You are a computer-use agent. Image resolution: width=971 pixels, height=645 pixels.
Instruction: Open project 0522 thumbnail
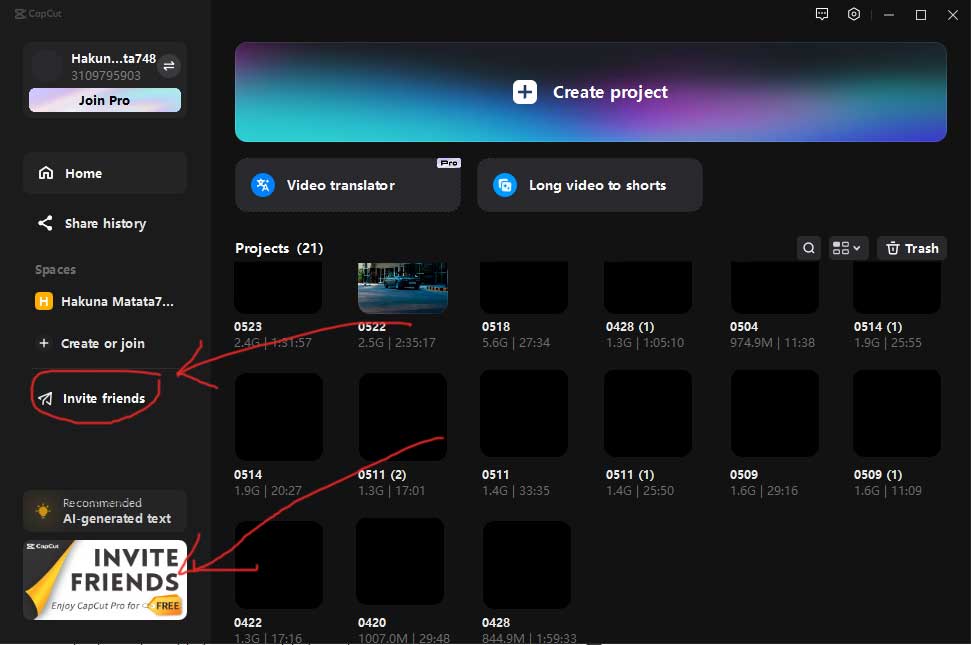coord(403,288)
